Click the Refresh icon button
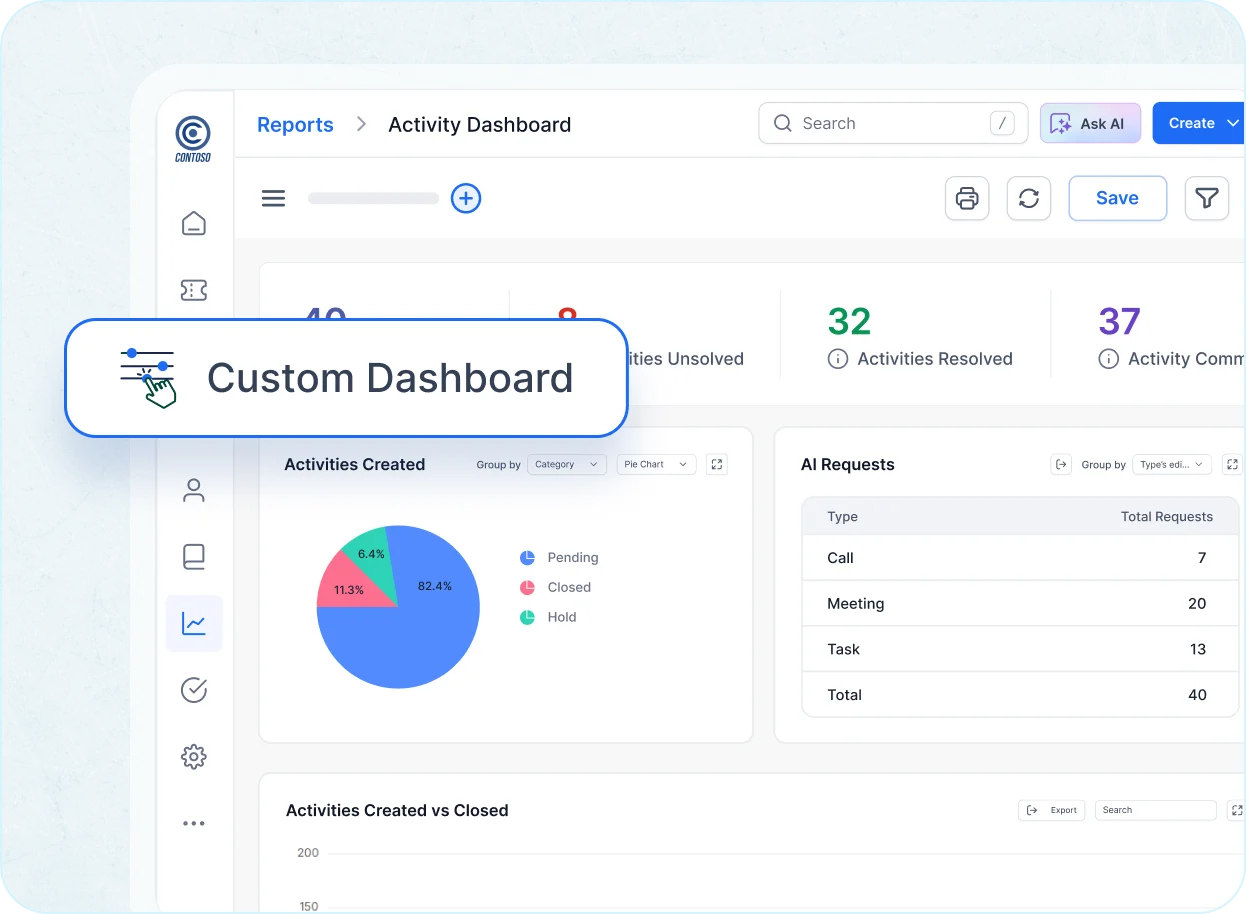 (1029, 198)
